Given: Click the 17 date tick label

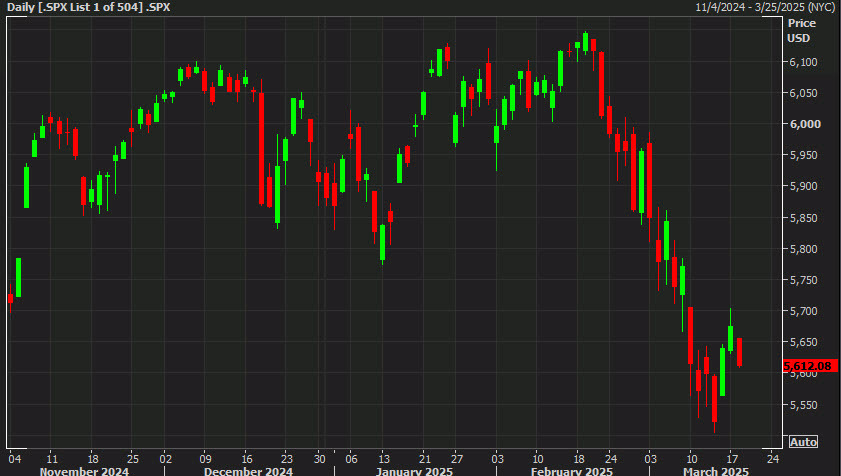Looking at the screenshot, I should tap(732, 459).
